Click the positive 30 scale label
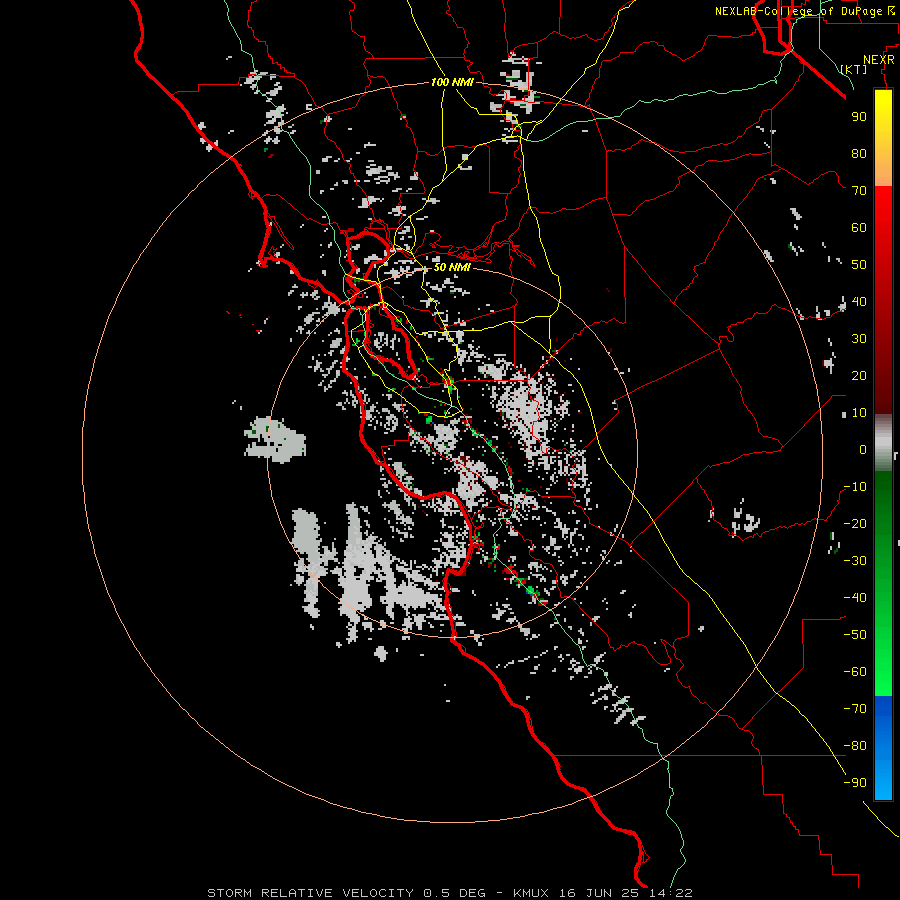This screenshot has width=900, height=900. (859, 339)
